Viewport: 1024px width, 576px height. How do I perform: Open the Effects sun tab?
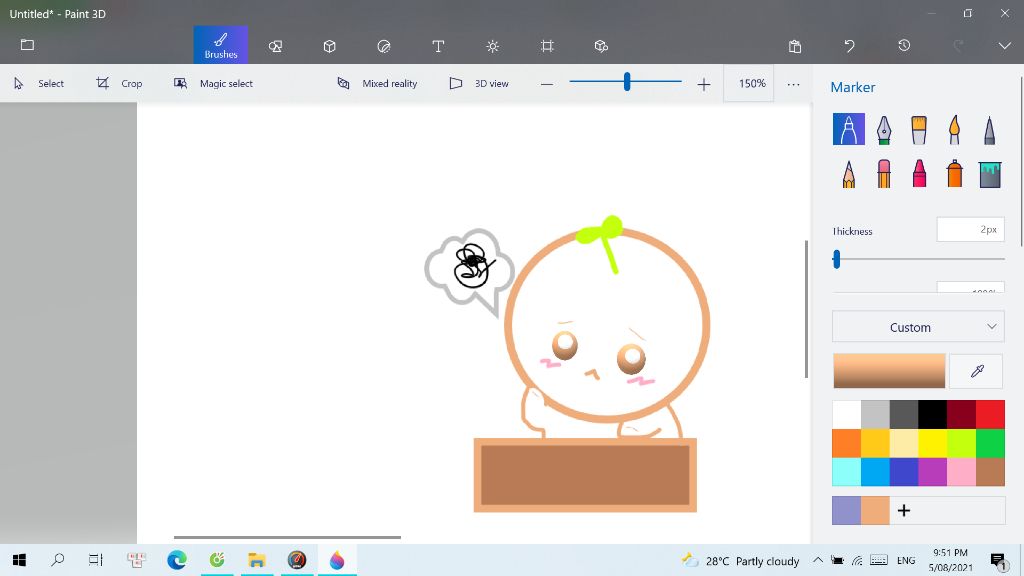[x=492, y=46]
